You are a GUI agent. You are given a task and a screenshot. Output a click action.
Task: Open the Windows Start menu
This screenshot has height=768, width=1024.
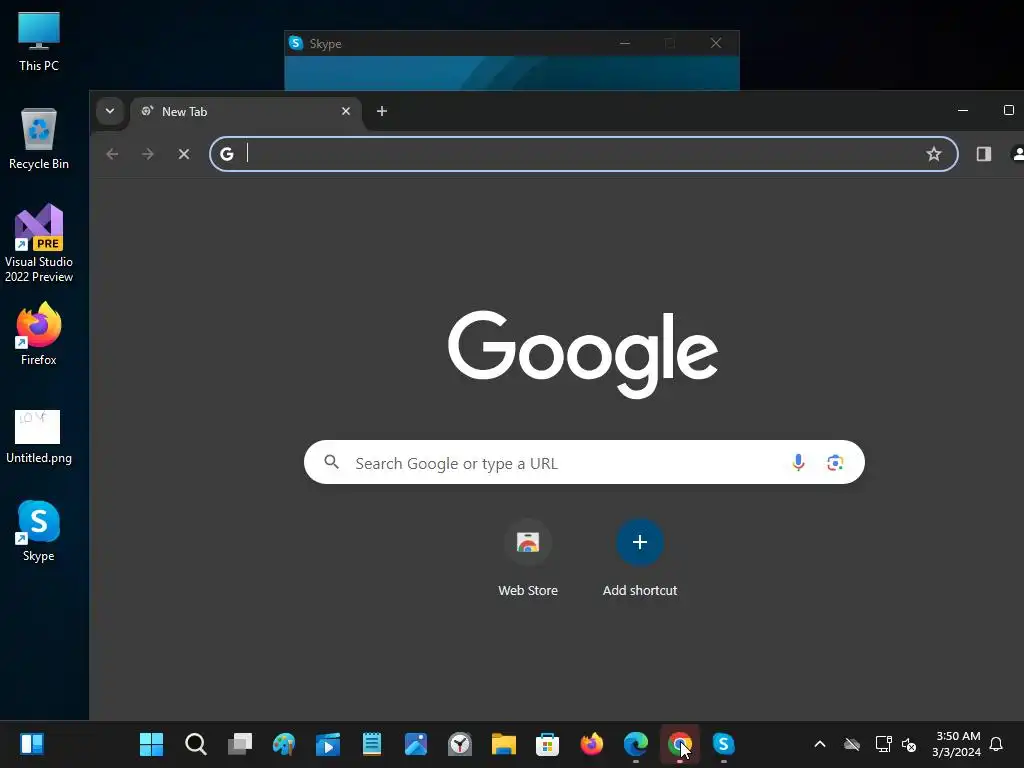(152, 744)
